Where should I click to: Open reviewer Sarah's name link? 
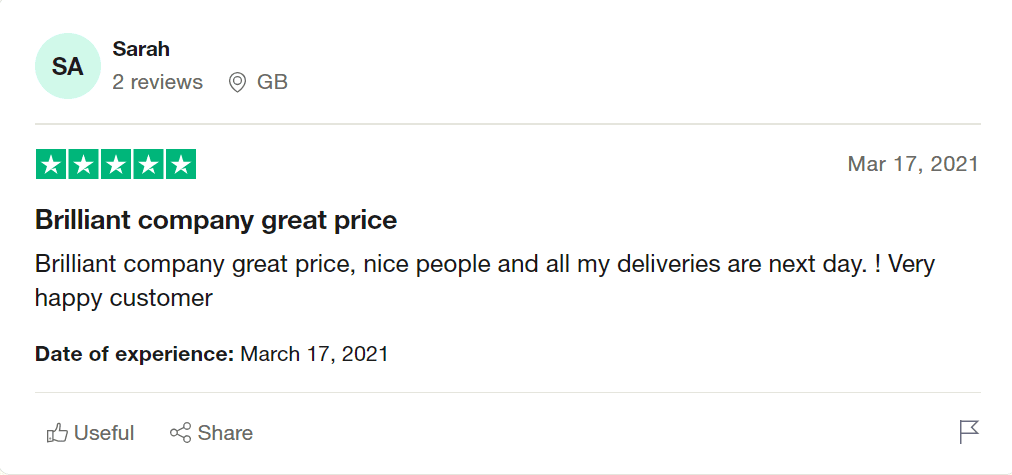[x=141, y=49]
